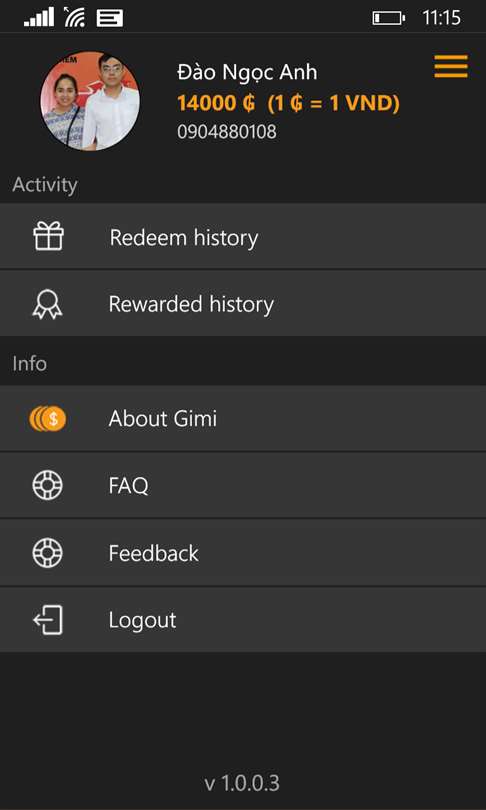The width and height of the screenshot is (486, 810).
Task: Tap the Wi-Fi status icon
Action: click(x=75, y=17)
